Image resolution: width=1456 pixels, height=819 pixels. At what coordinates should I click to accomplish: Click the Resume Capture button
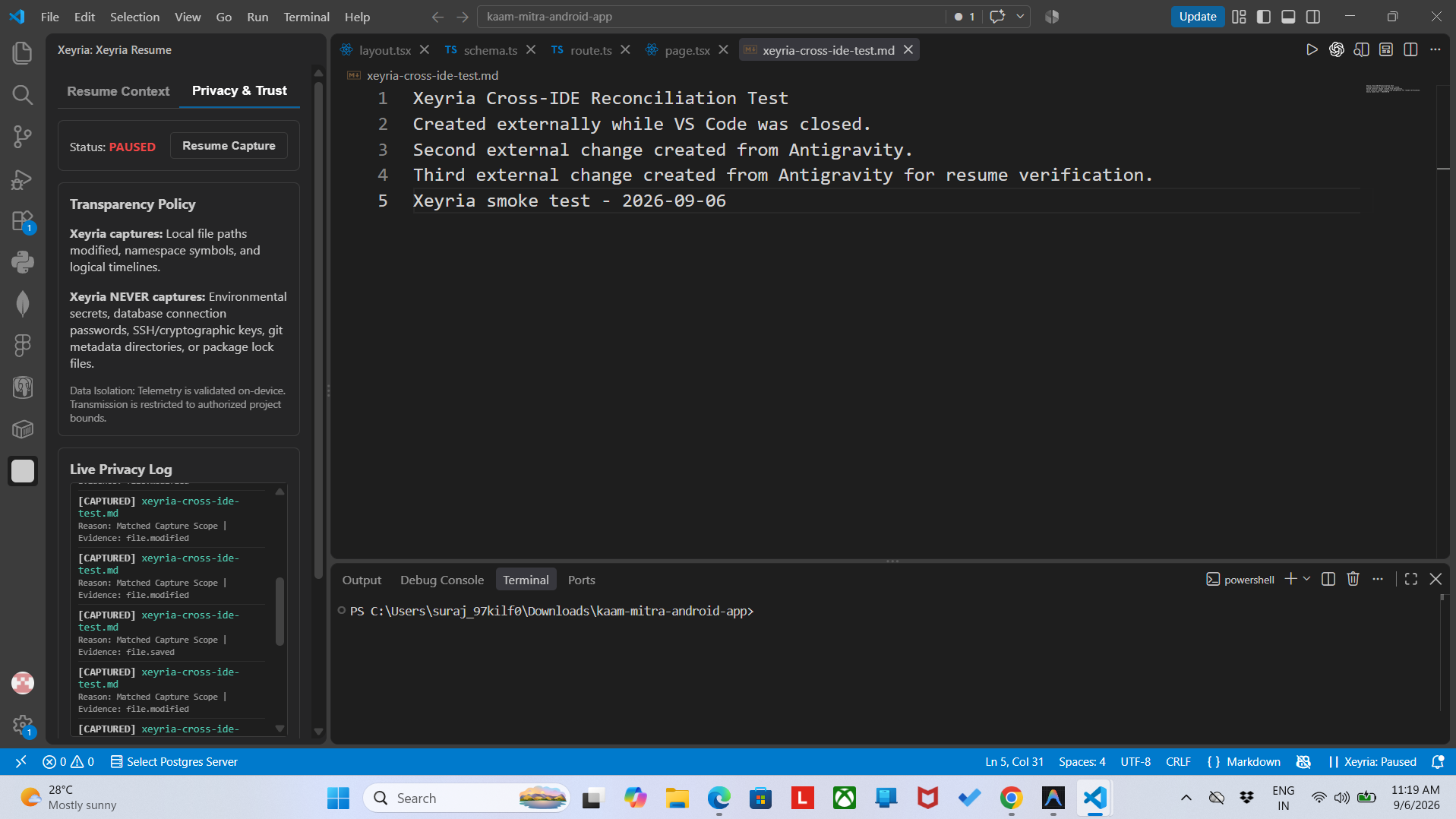[x=229, y=146]
